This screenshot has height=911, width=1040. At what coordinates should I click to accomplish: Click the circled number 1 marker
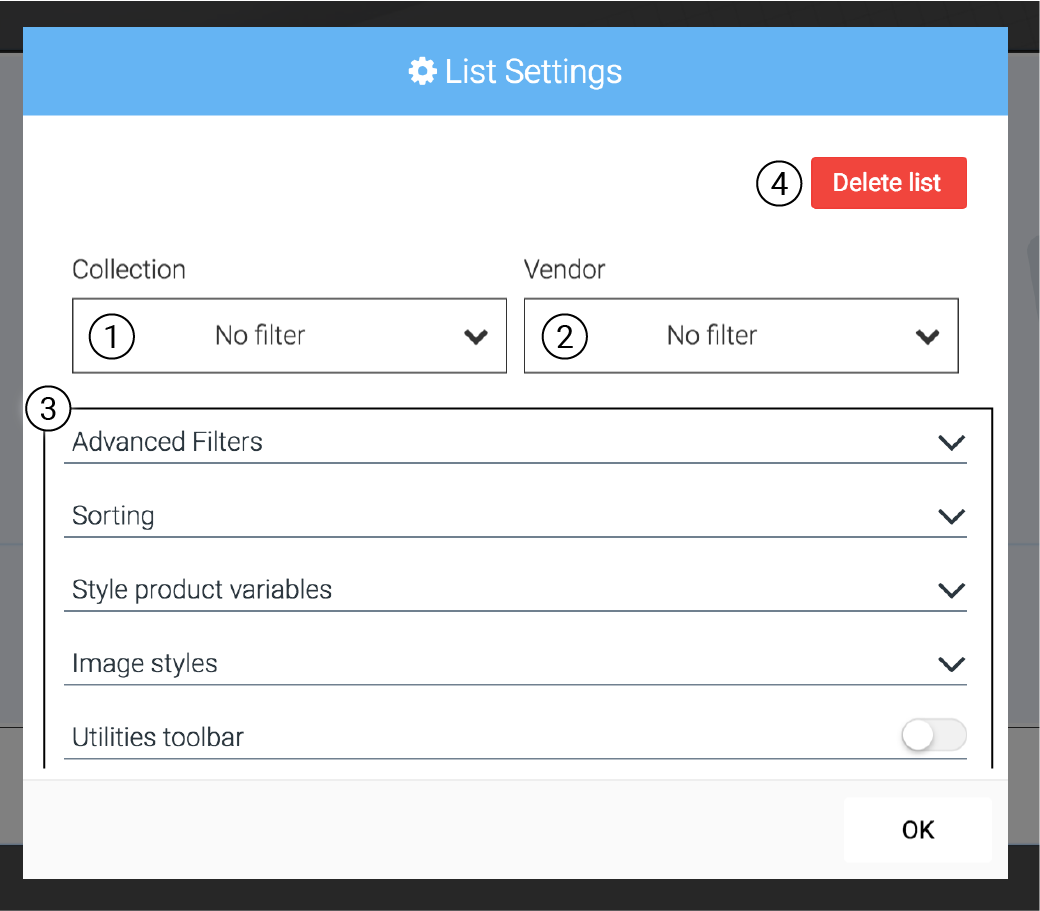pos(112,337)
